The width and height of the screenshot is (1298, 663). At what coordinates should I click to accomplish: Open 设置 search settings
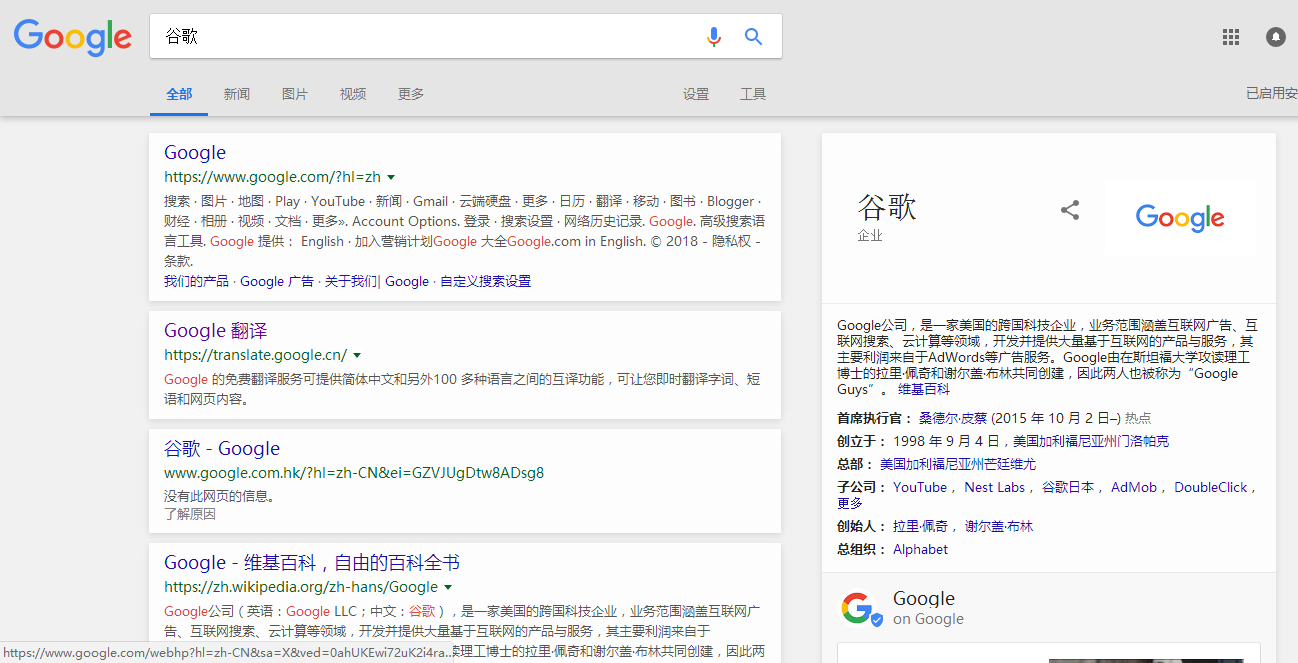(696, 94)
